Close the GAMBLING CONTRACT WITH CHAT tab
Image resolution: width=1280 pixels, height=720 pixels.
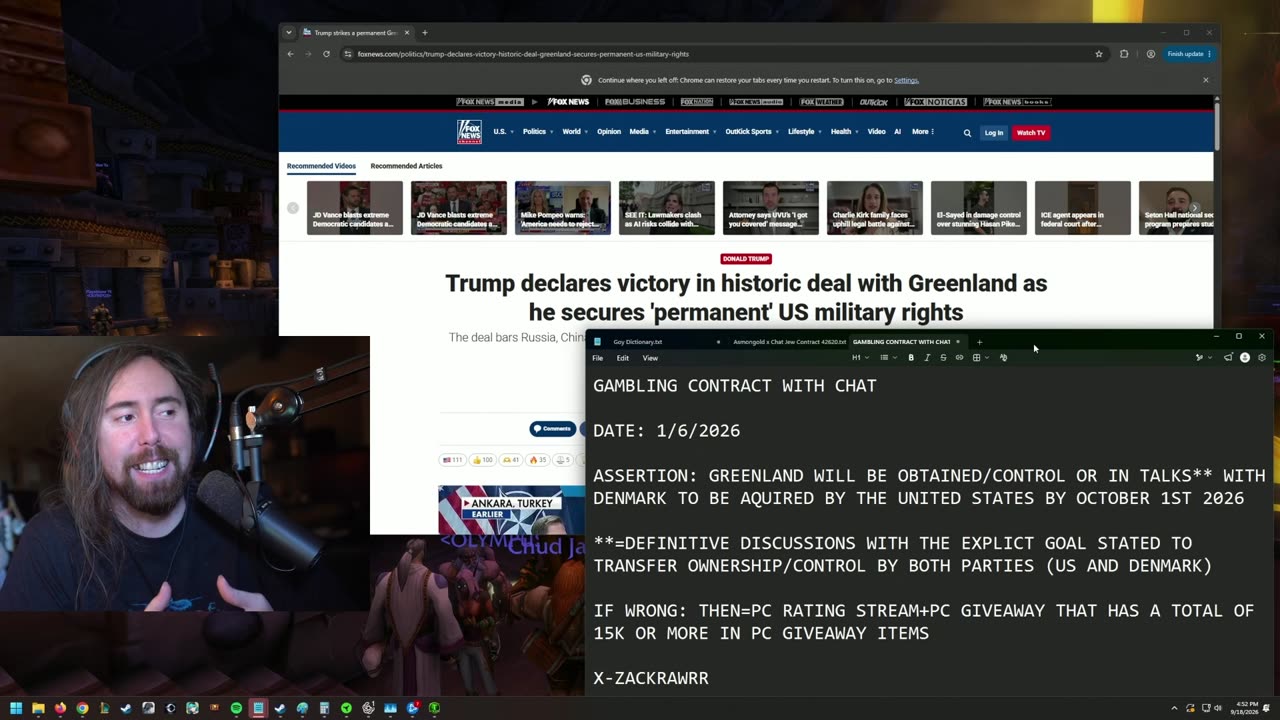957,342
